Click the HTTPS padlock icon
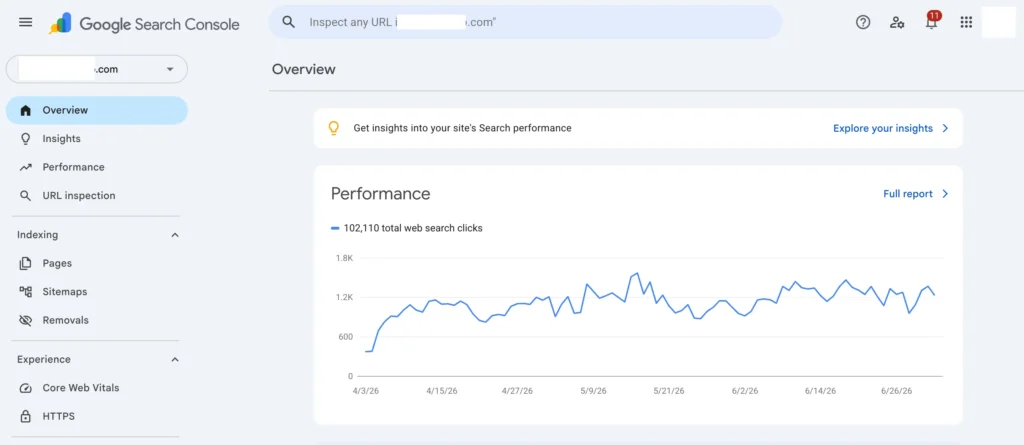Screen dimensions: 1024x445 (x=25, y=416)
